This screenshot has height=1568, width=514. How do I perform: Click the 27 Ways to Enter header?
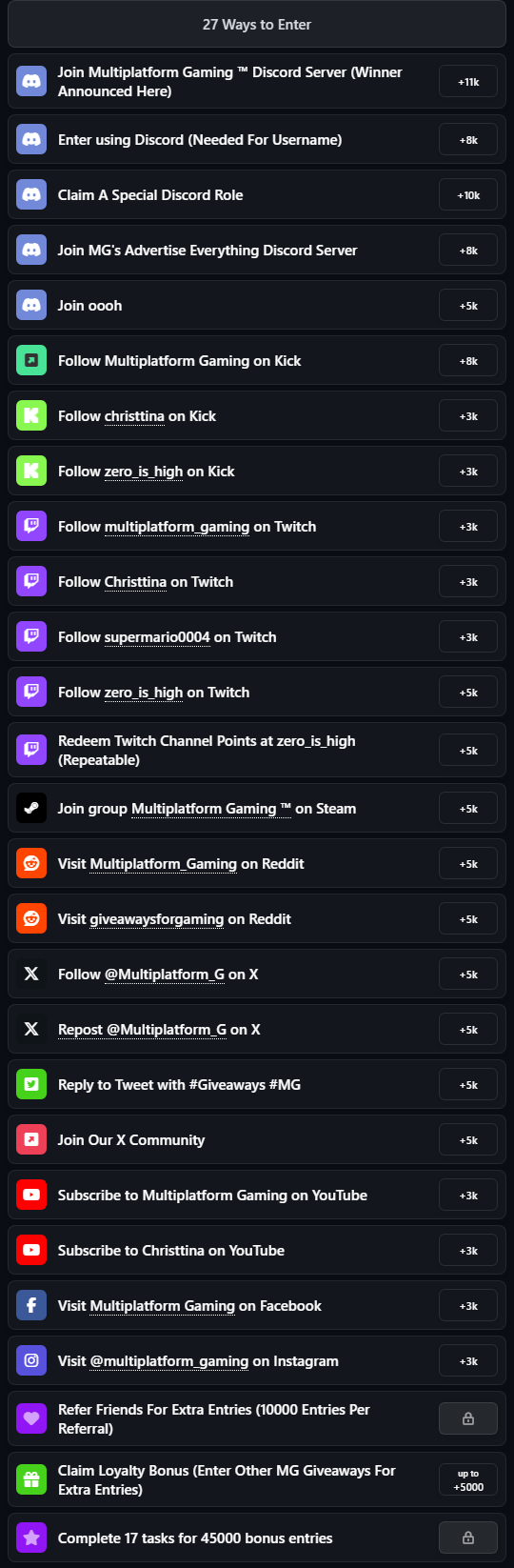[257, 25]
